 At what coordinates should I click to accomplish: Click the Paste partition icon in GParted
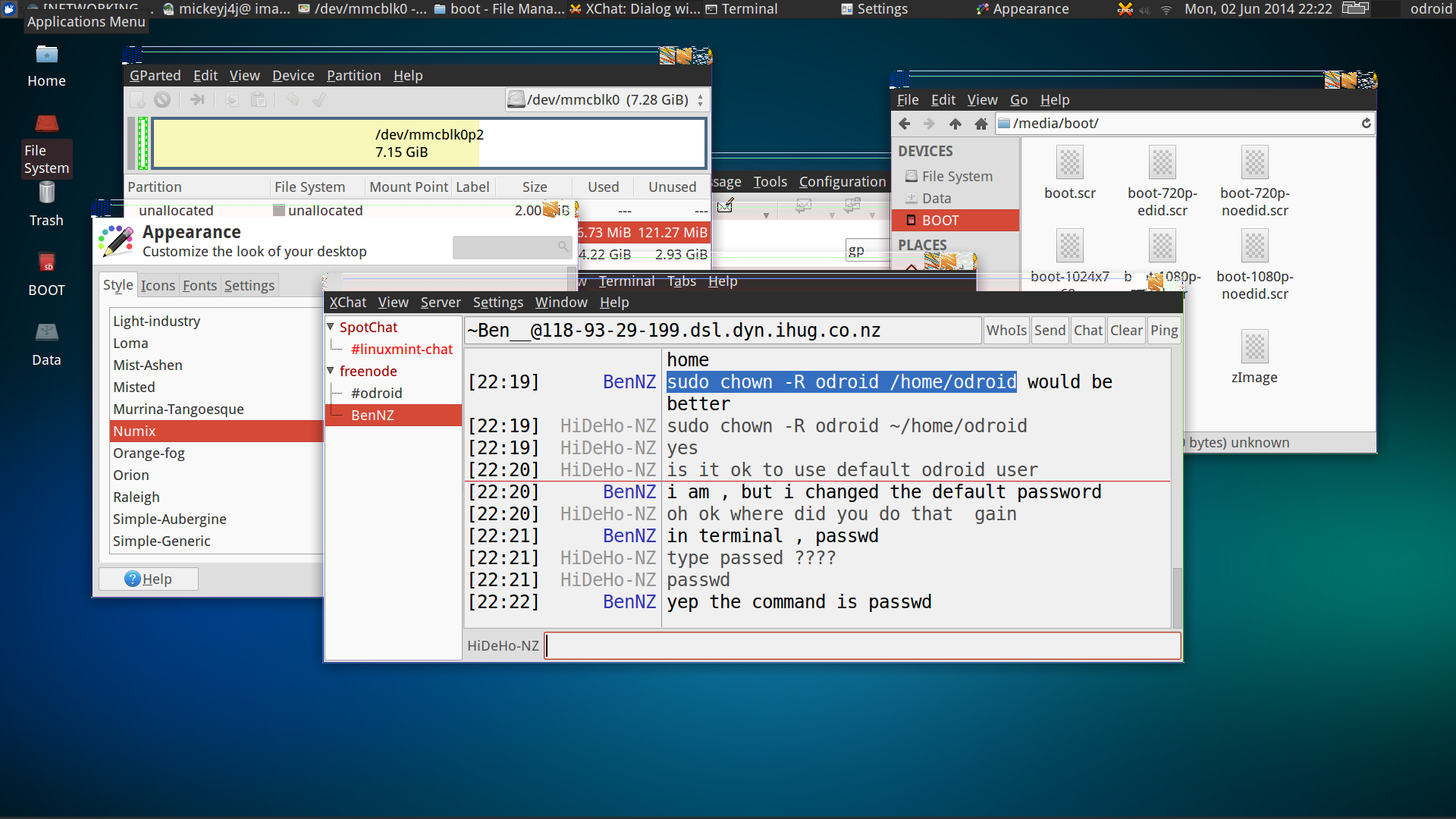(259, 99)
